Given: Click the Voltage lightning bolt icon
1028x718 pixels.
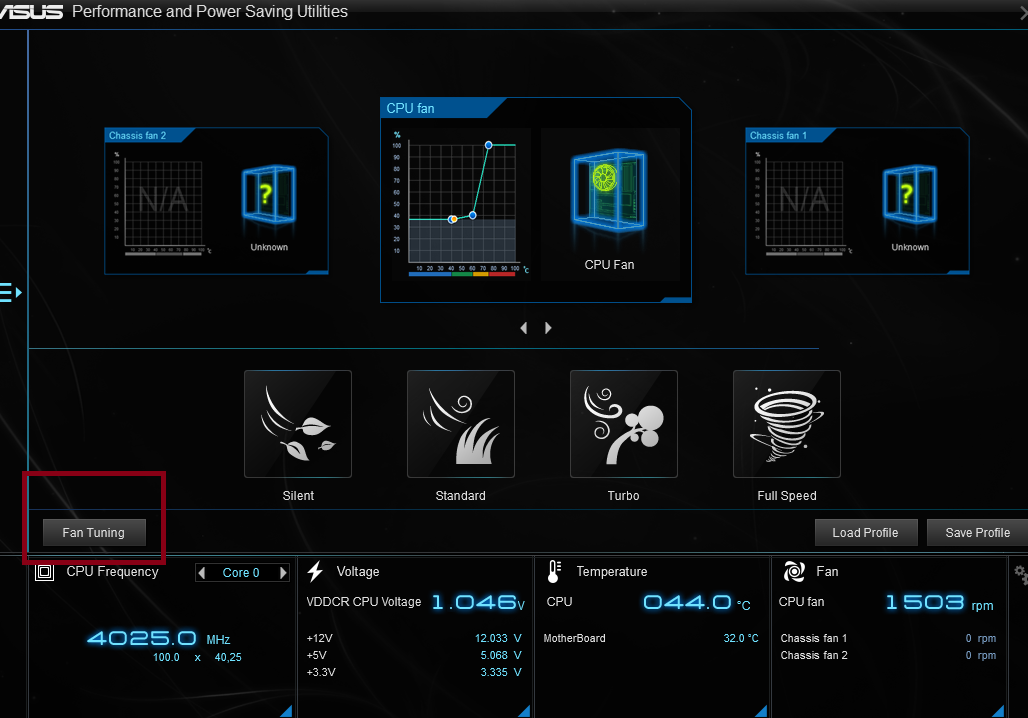Looking at the screenshot, I should point(315,572).
